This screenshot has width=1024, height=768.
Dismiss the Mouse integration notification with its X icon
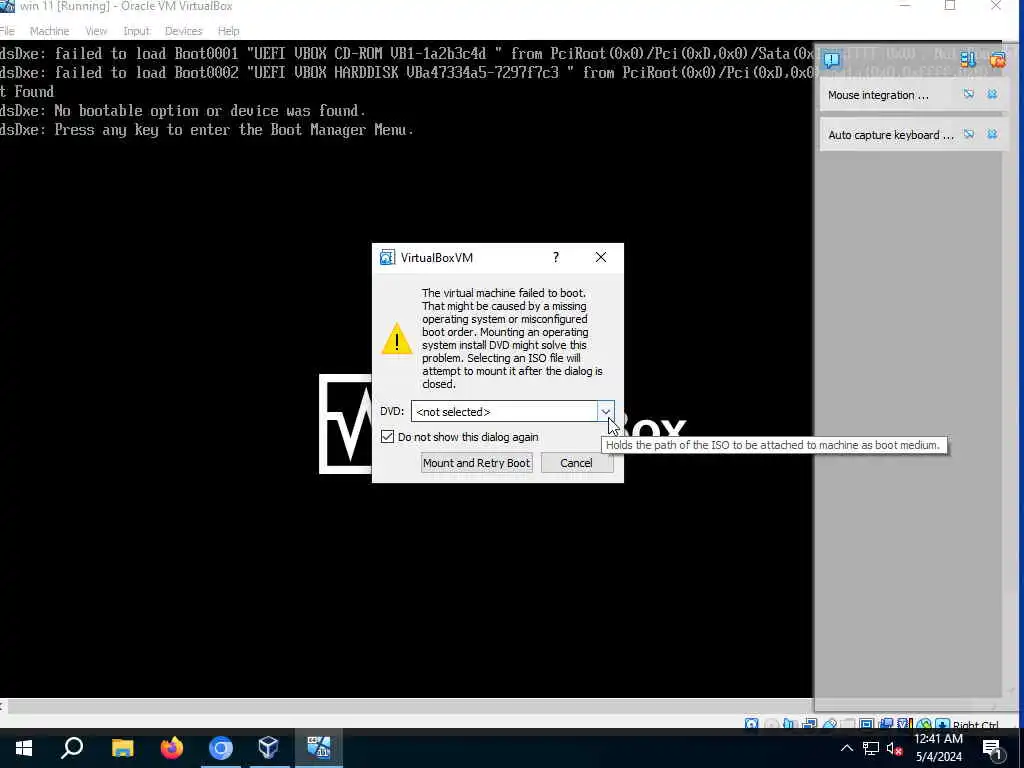(992, 95)
